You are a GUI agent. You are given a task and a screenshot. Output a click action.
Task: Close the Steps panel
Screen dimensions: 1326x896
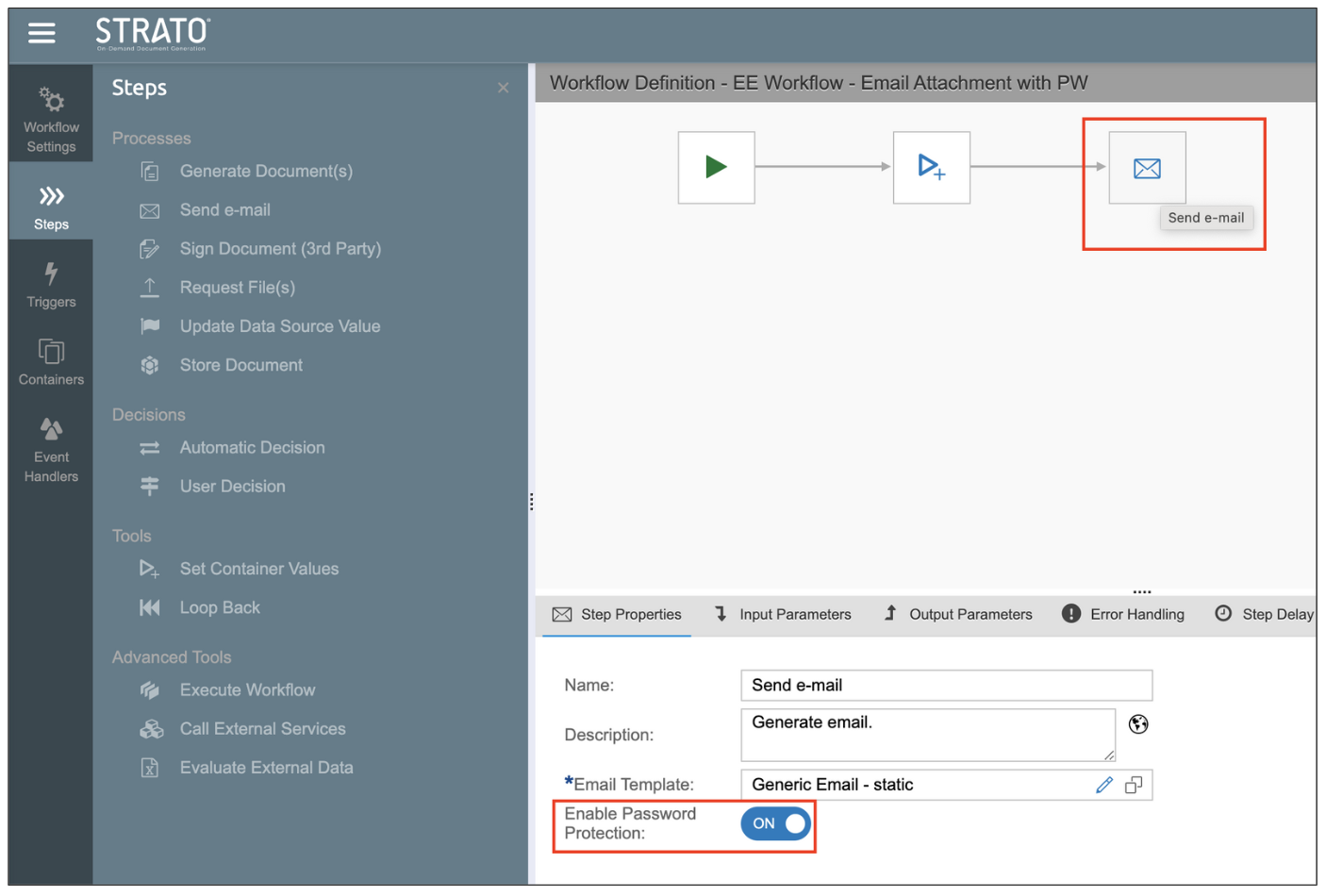pyautogui.click(x=504, y=88)
